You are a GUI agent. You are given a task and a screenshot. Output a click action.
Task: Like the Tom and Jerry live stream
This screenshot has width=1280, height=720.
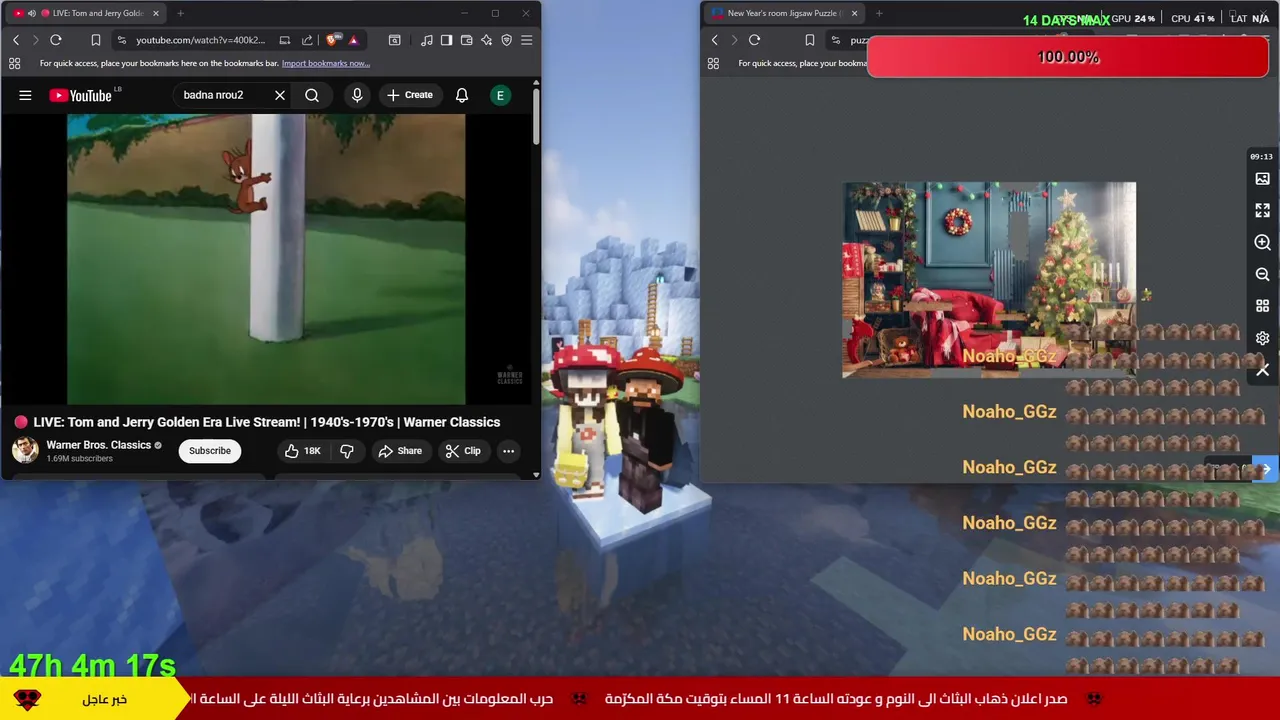tap(302, 451)
